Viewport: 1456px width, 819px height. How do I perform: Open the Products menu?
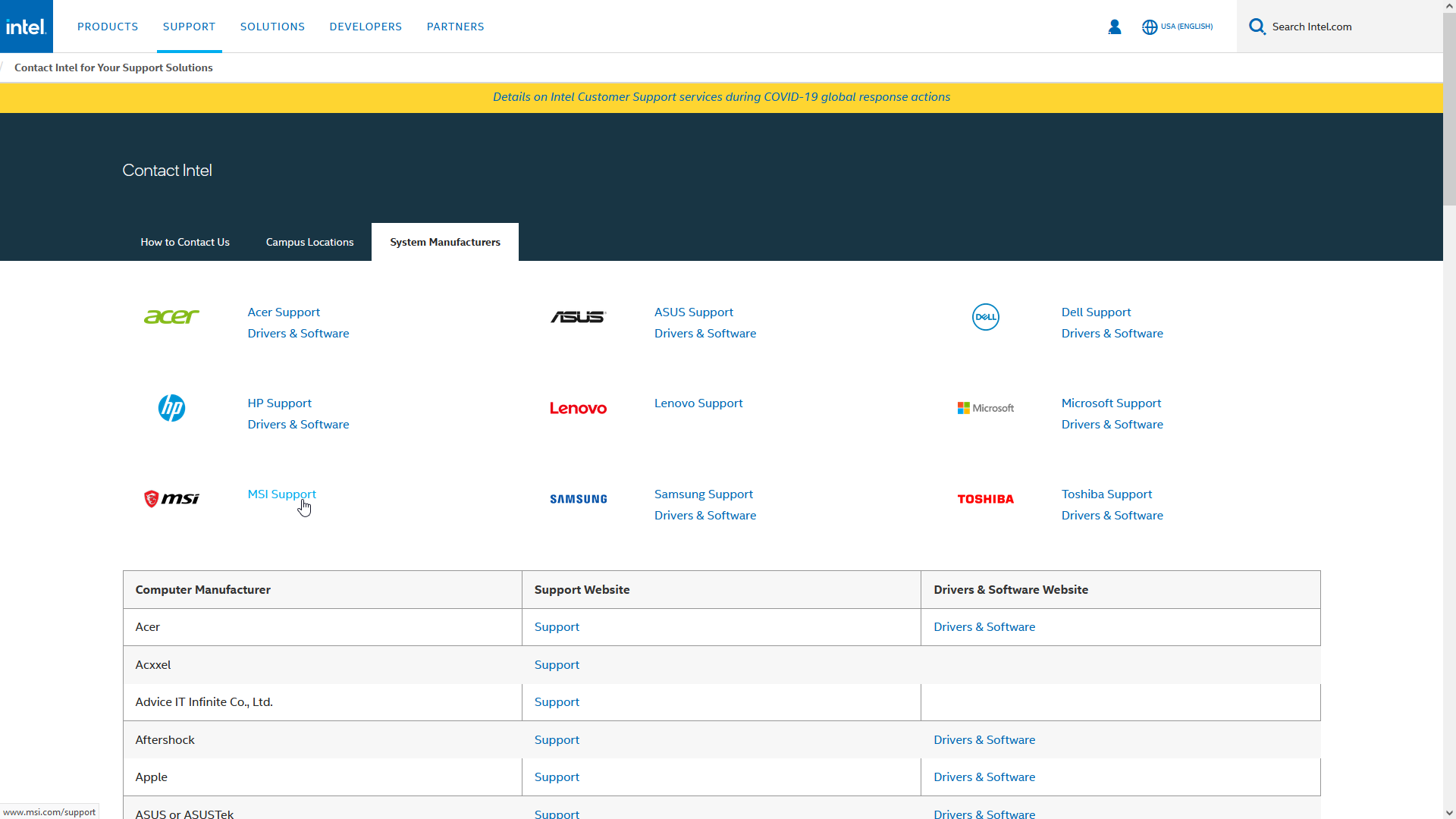click(108, 27)
